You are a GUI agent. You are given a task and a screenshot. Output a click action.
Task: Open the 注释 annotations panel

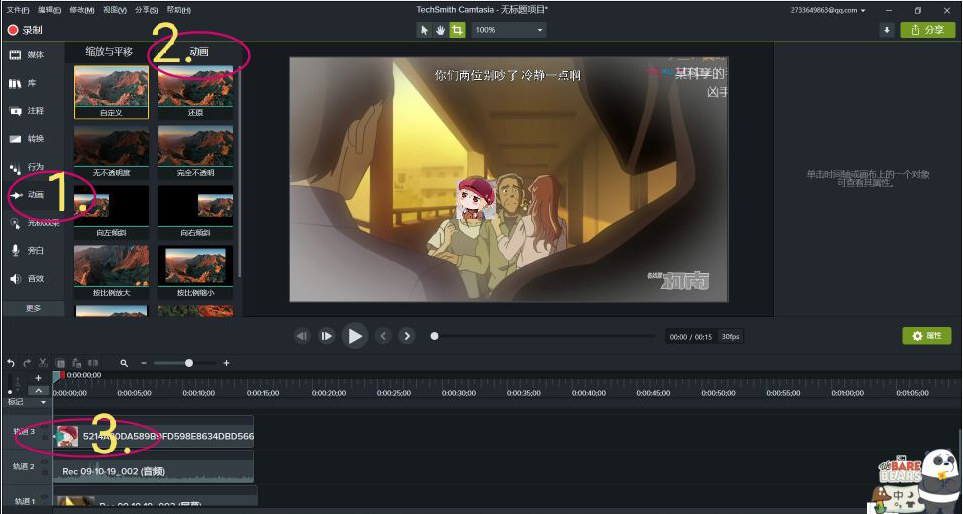(27, 111)
